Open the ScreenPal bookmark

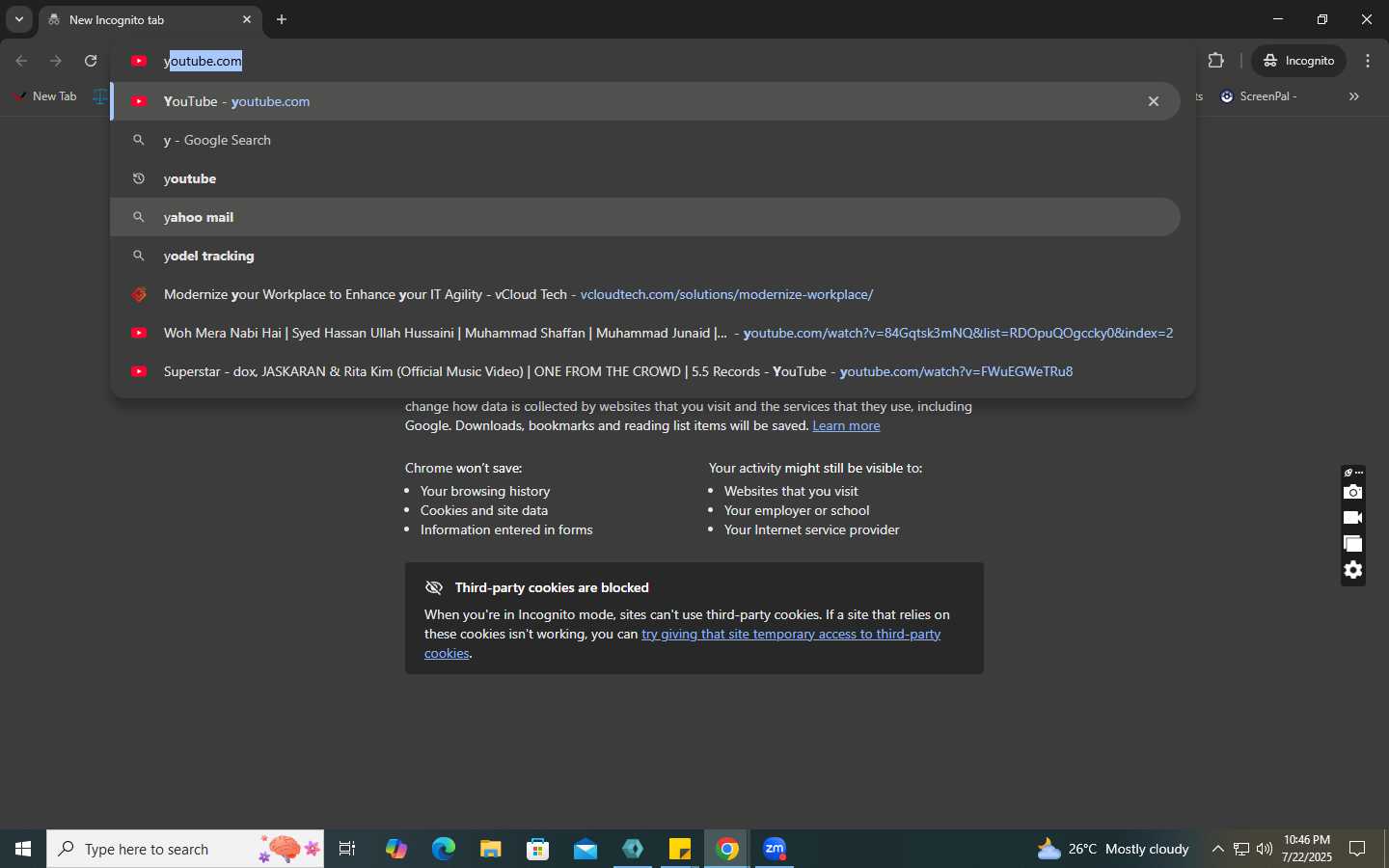[x=1259, y=96]
